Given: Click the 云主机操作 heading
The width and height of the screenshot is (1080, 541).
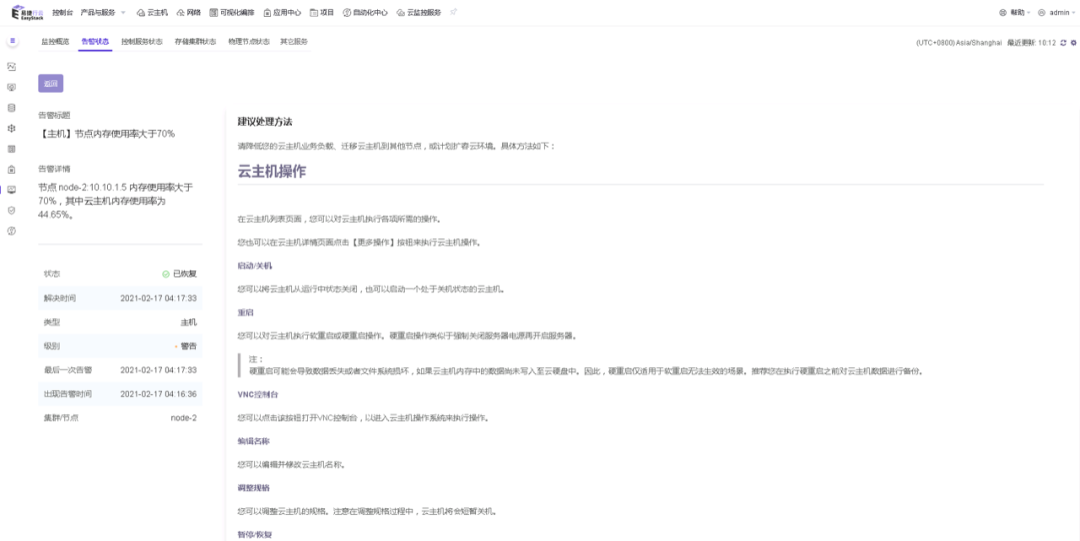Looking at the screenshot, I should coord(271,172).
